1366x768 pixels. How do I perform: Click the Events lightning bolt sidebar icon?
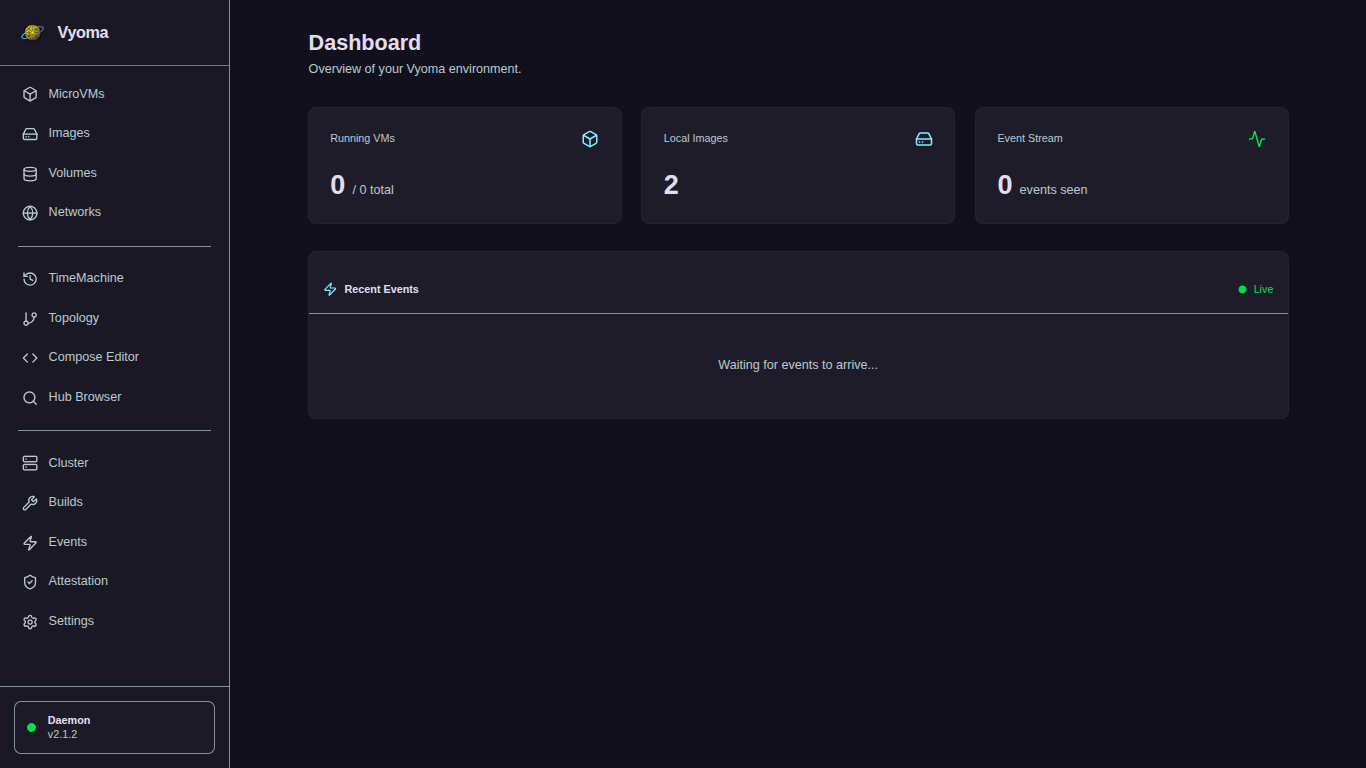tap(30, 542)
